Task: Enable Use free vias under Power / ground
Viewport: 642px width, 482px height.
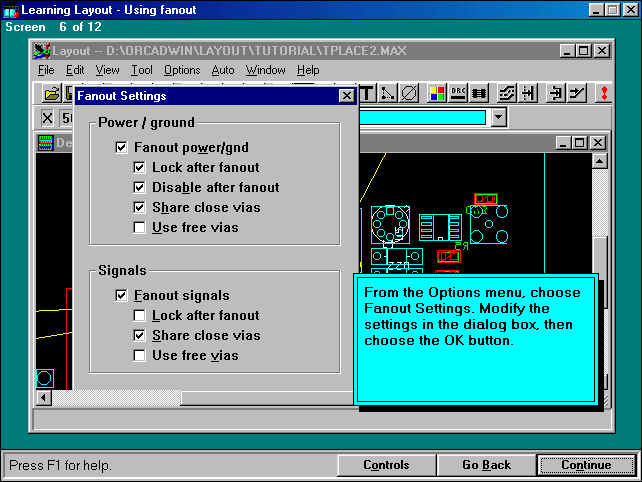Action: tap(141, 227)
